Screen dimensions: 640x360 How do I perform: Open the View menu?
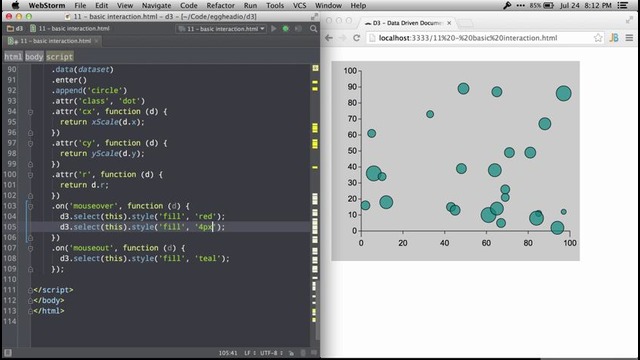pyautogui.click(x=125, y=5)
